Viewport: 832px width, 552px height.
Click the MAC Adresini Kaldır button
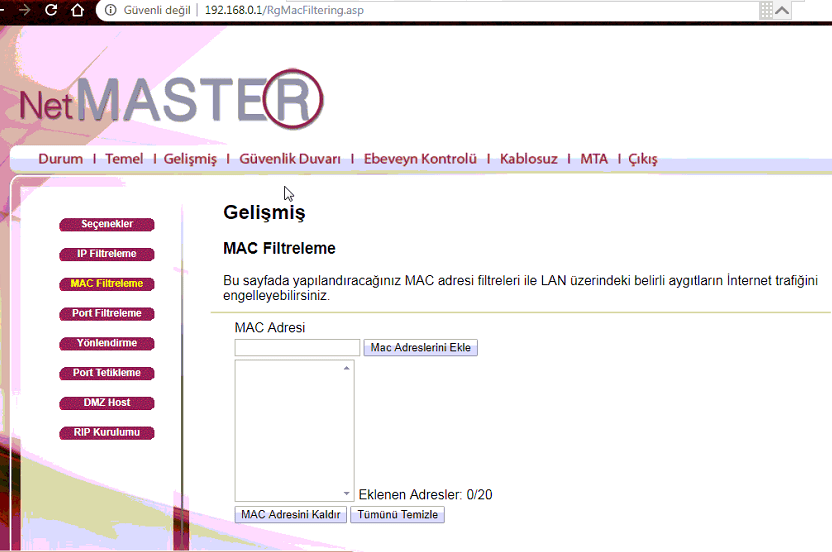pos(291,514)
